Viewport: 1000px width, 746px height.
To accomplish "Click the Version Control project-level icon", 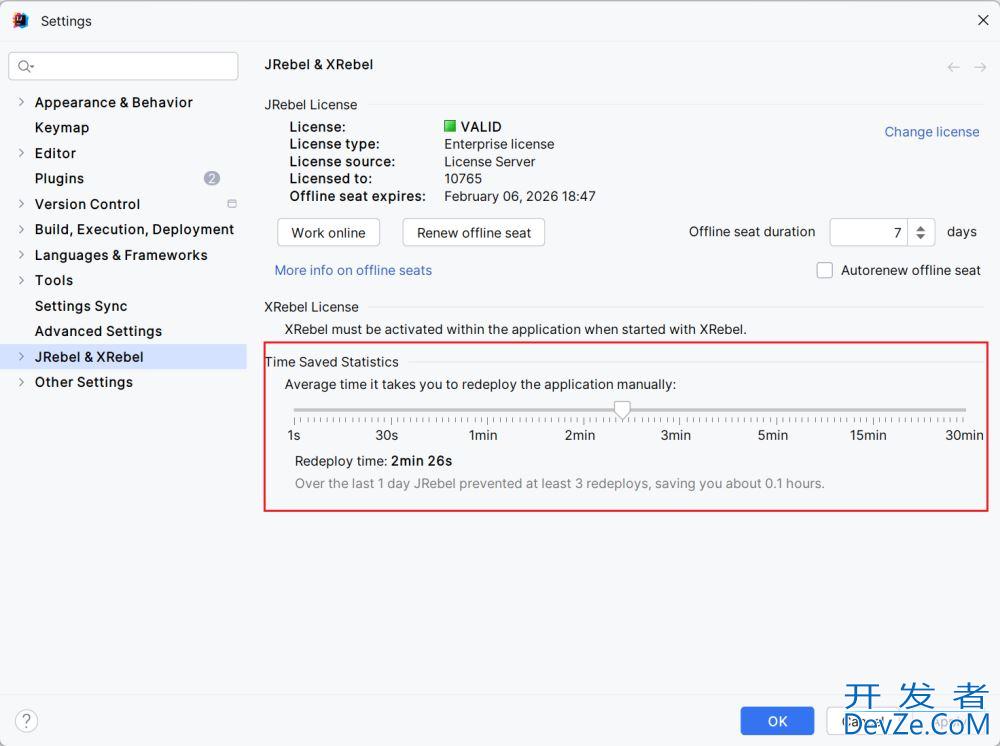I will tap(232, 203).
